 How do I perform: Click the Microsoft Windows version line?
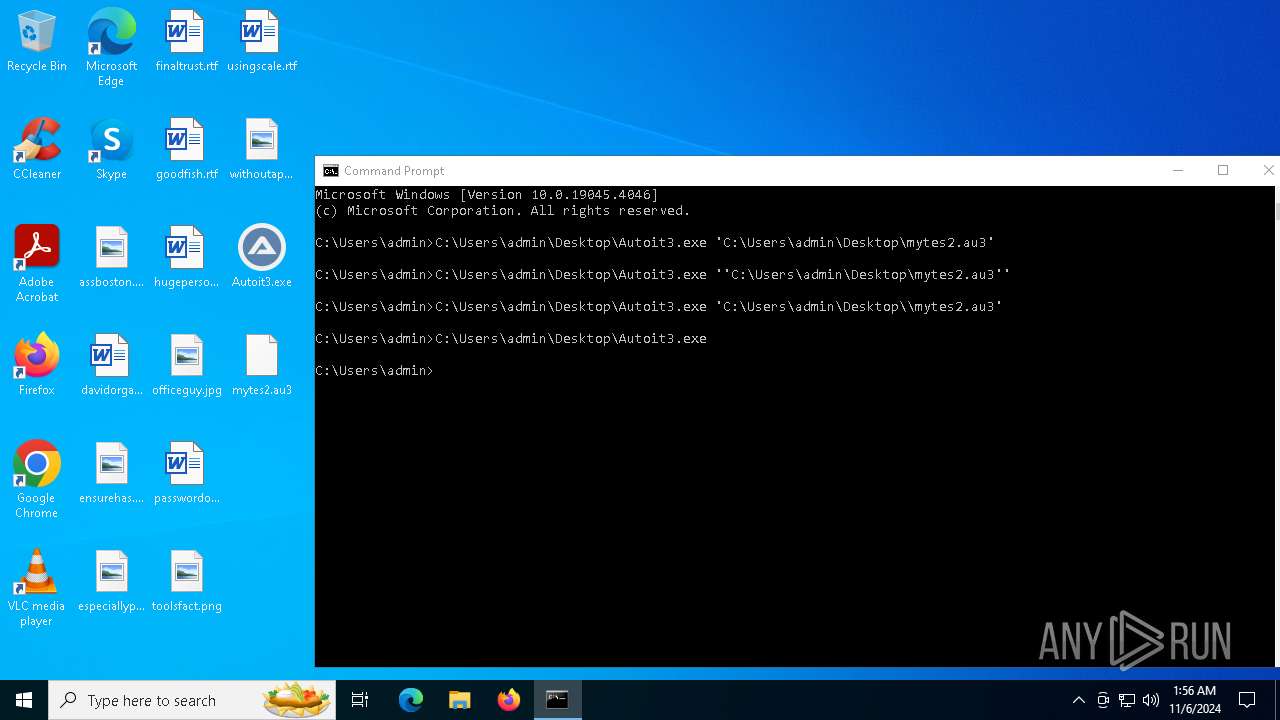pyautogui.click(x=487, y=195)
